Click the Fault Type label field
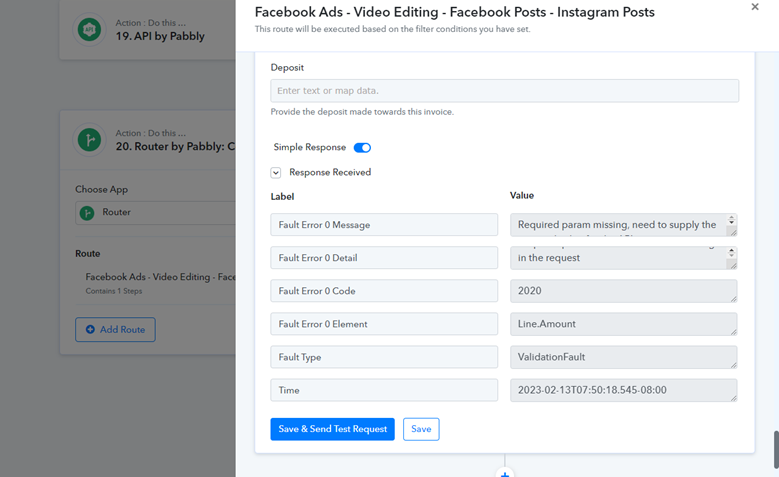This screenshot has height=477, width=779. tap(384, 357)
